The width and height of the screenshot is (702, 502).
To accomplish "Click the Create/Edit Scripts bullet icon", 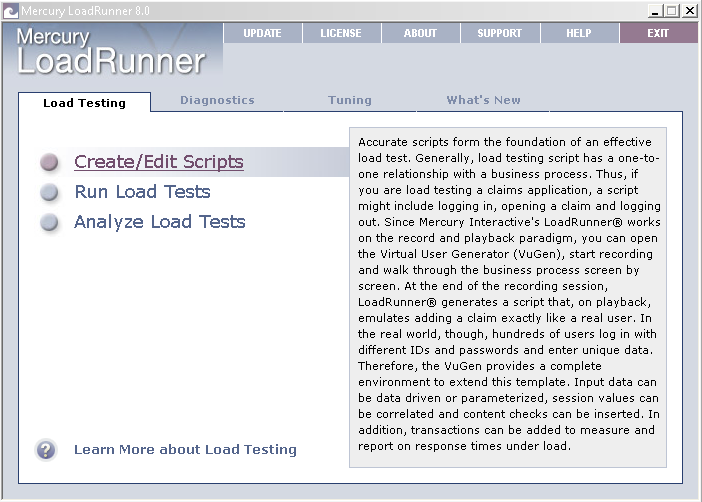I will (50, 162).
